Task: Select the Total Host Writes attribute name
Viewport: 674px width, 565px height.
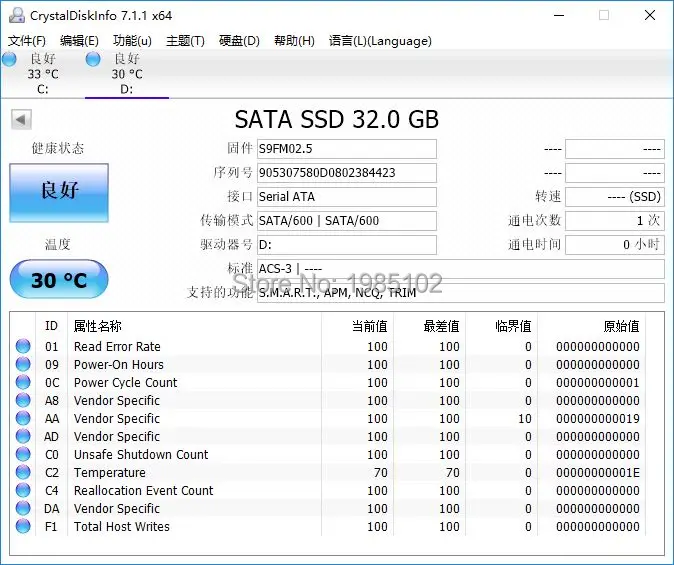Action: (122, 526)
